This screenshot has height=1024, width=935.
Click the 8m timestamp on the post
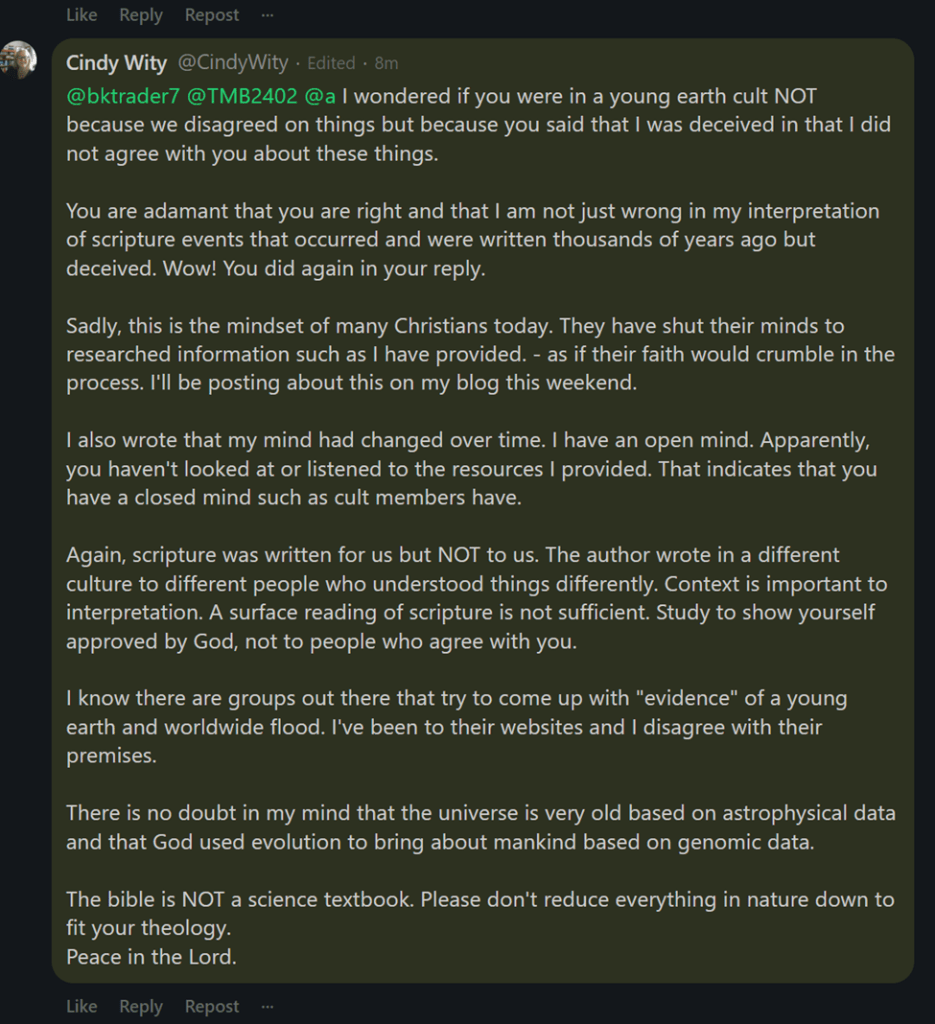pos(386,63)
